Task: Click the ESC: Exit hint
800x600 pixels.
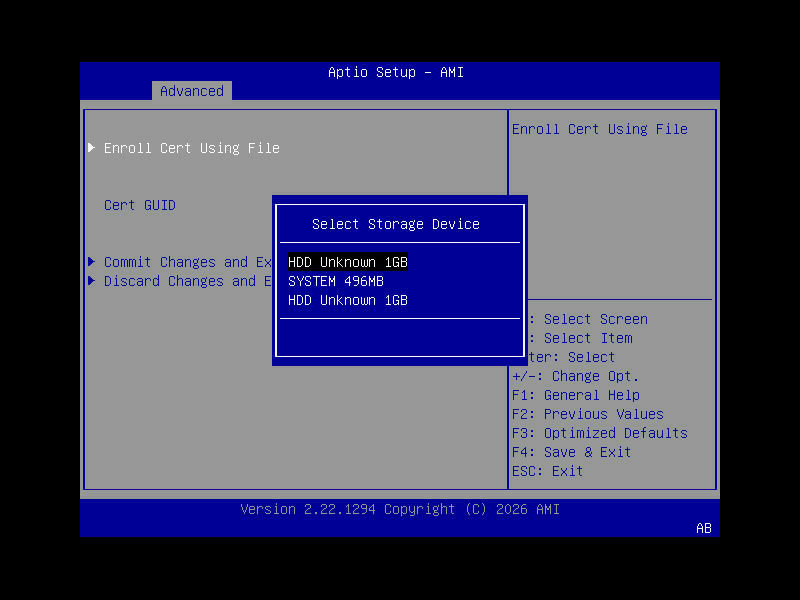Action: (x=547, y=470)
